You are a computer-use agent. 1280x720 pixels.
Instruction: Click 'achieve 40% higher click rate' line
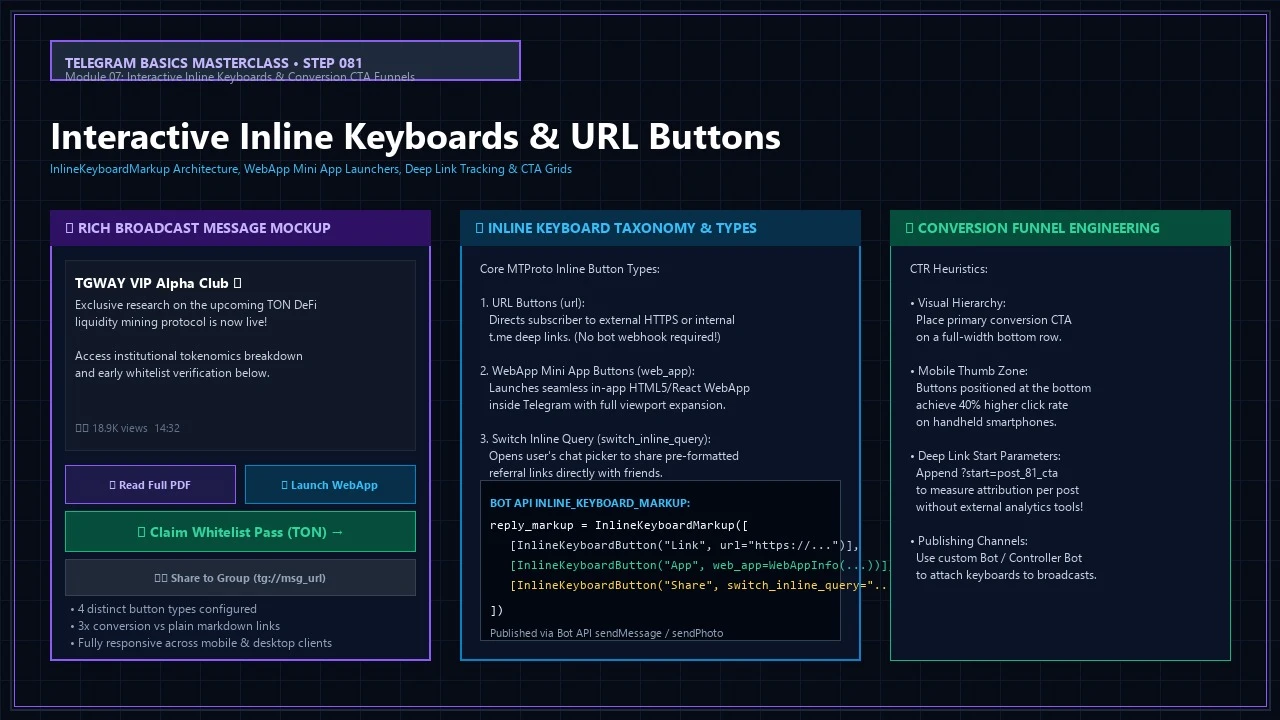tap(992, 405)
